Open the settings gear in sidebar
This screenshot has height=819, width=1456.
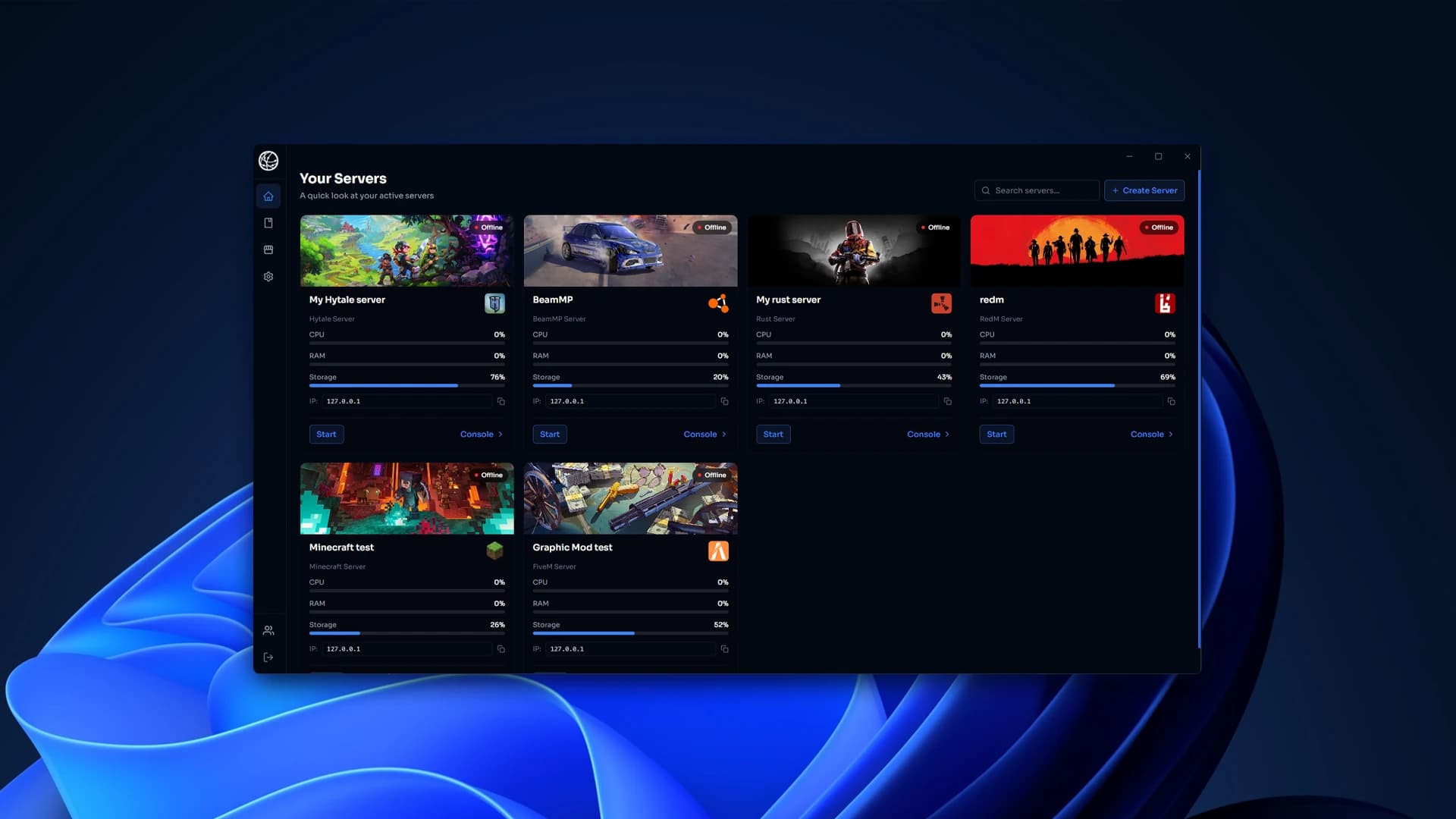268,277
